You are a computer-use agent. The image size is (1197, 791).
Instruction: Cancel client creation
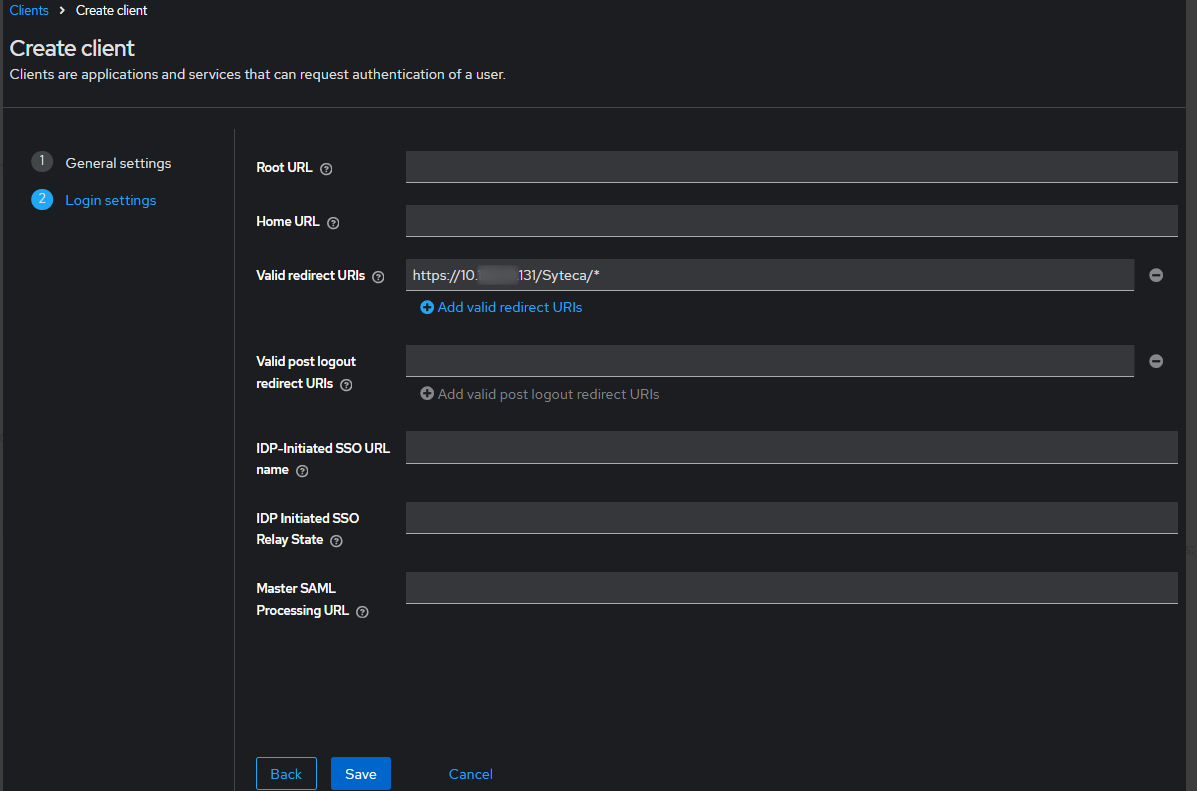470,774
